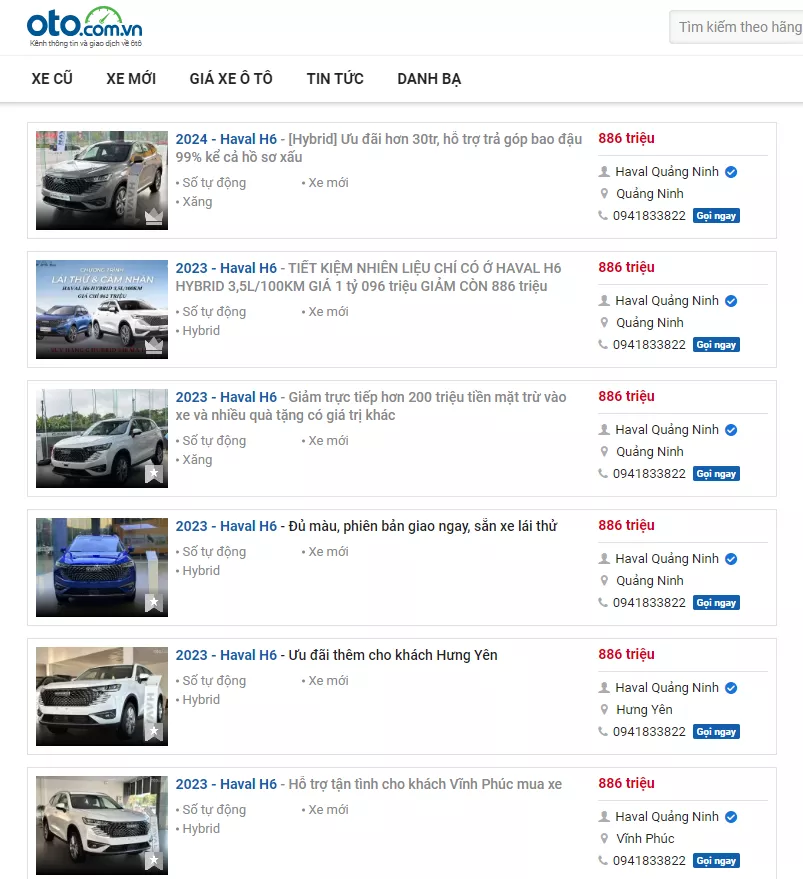Click the Vĩnh Phúc location text

645,839
